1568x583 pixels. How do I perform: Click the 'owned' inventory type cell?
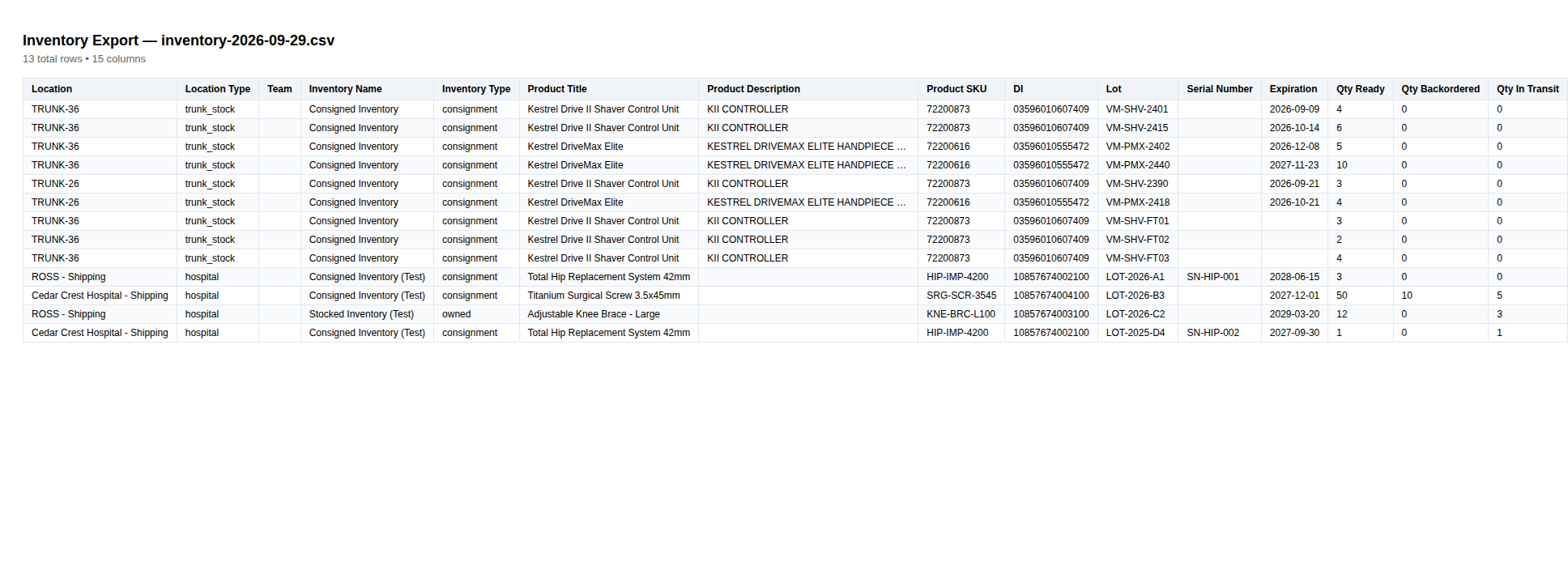476,314
